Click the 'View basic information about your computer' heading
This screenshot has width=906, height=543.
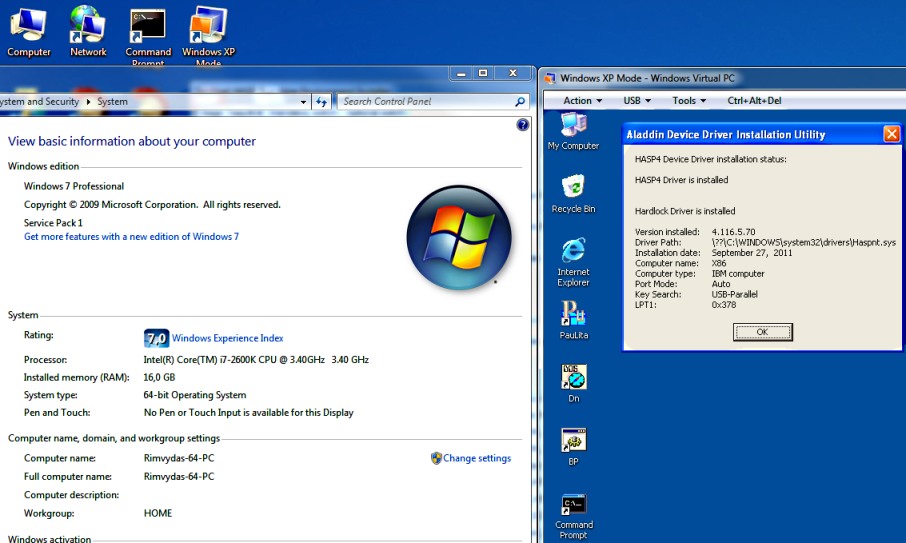[x=132, y=142]
